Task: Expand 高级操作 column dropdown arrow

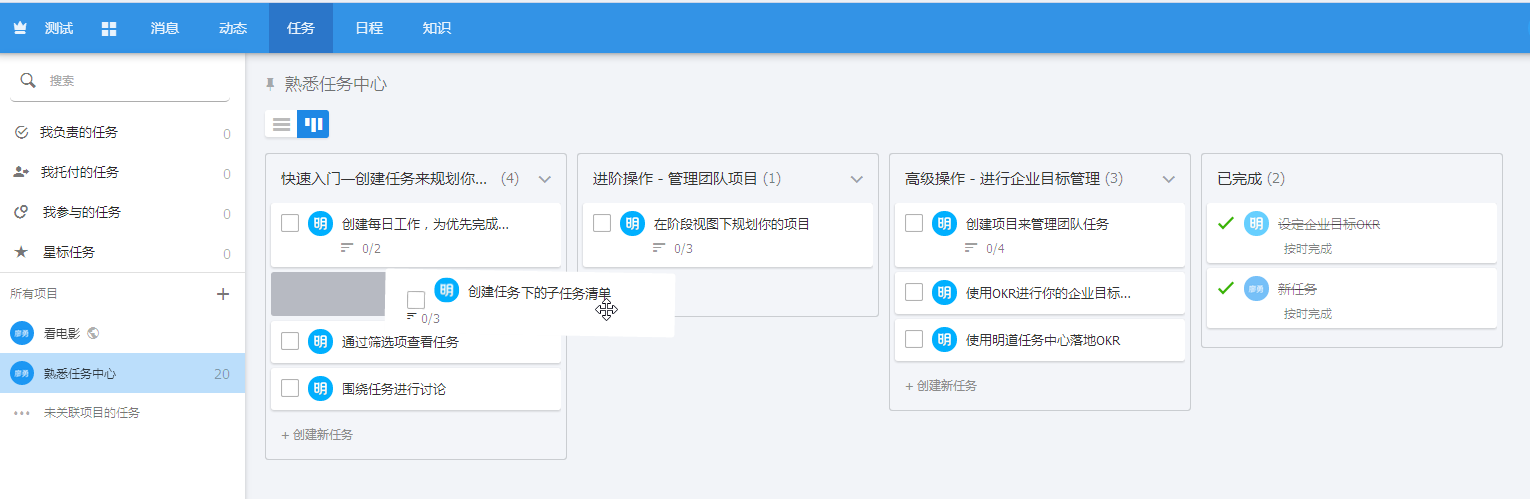Action: click(x=1169, y=180)
